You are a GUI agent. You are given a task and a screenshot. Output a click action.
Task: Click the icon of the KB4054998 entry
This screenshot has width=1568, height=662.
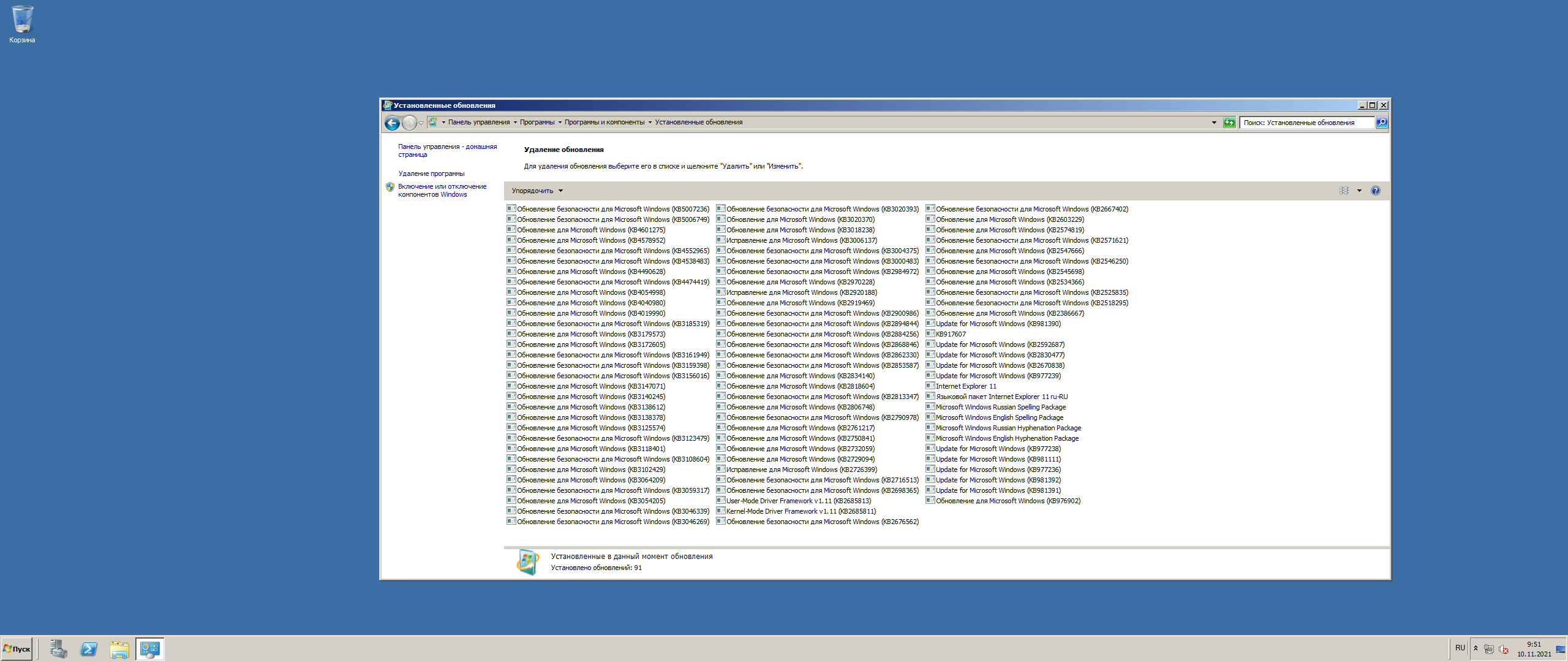[x=511, y=292]
